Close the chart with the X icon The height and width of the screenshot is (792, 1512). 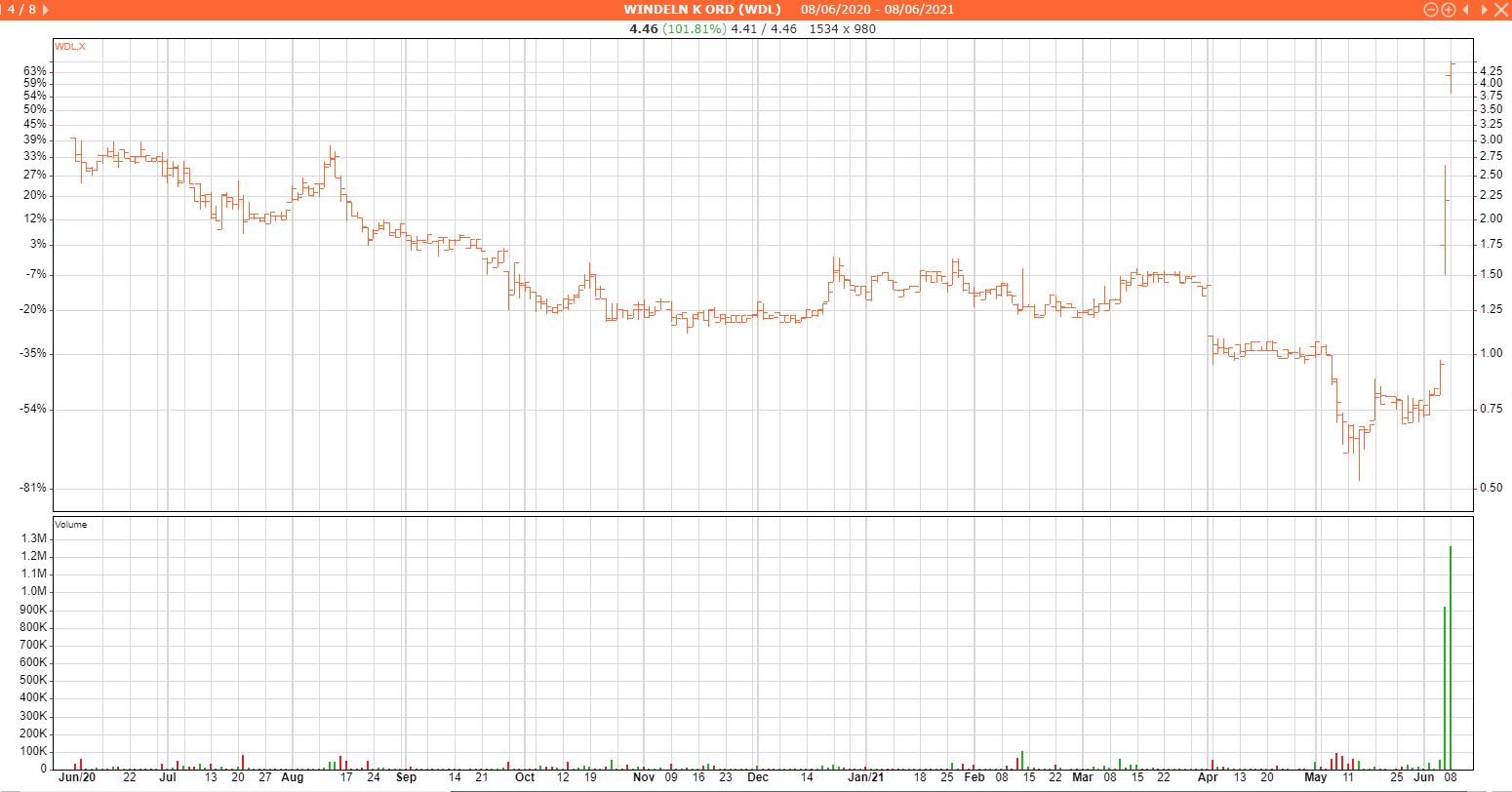(1502, 9)
